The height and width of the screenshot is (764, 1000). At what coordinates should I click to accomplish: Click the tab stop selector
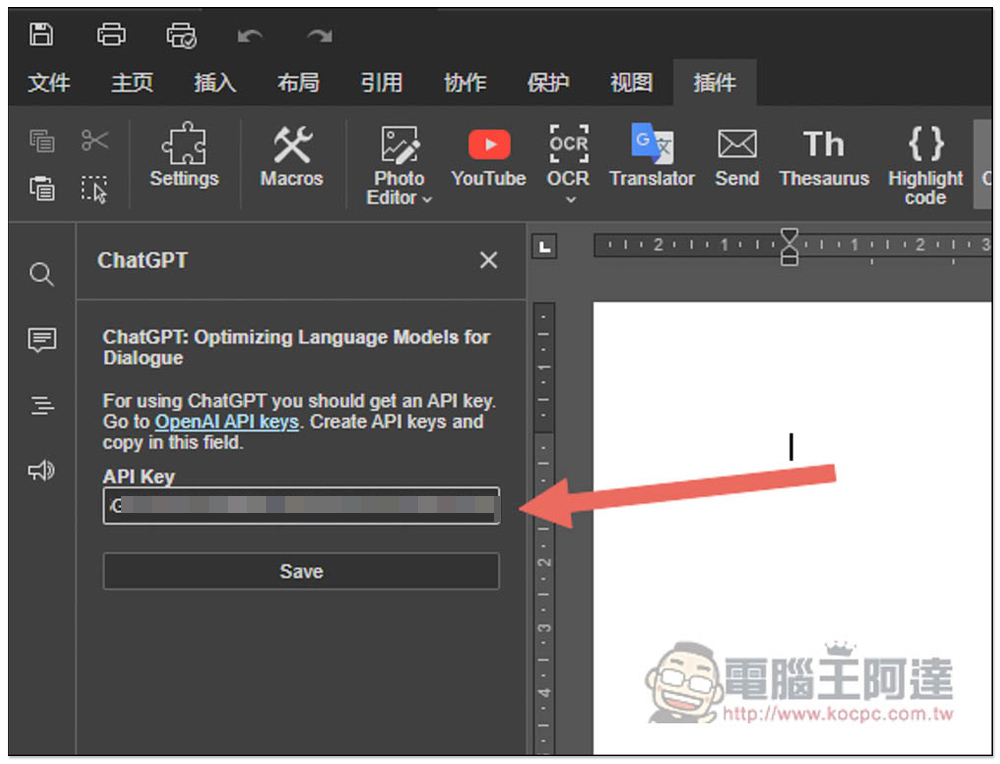click(545, 247)
